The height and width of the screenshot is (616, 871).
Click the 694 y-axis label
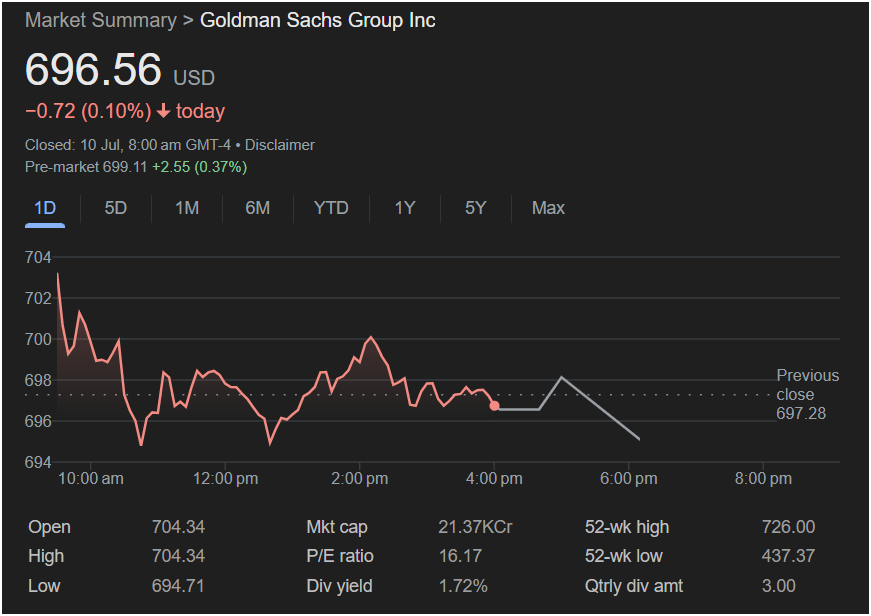pyautogui.click(x=38, y=462)
